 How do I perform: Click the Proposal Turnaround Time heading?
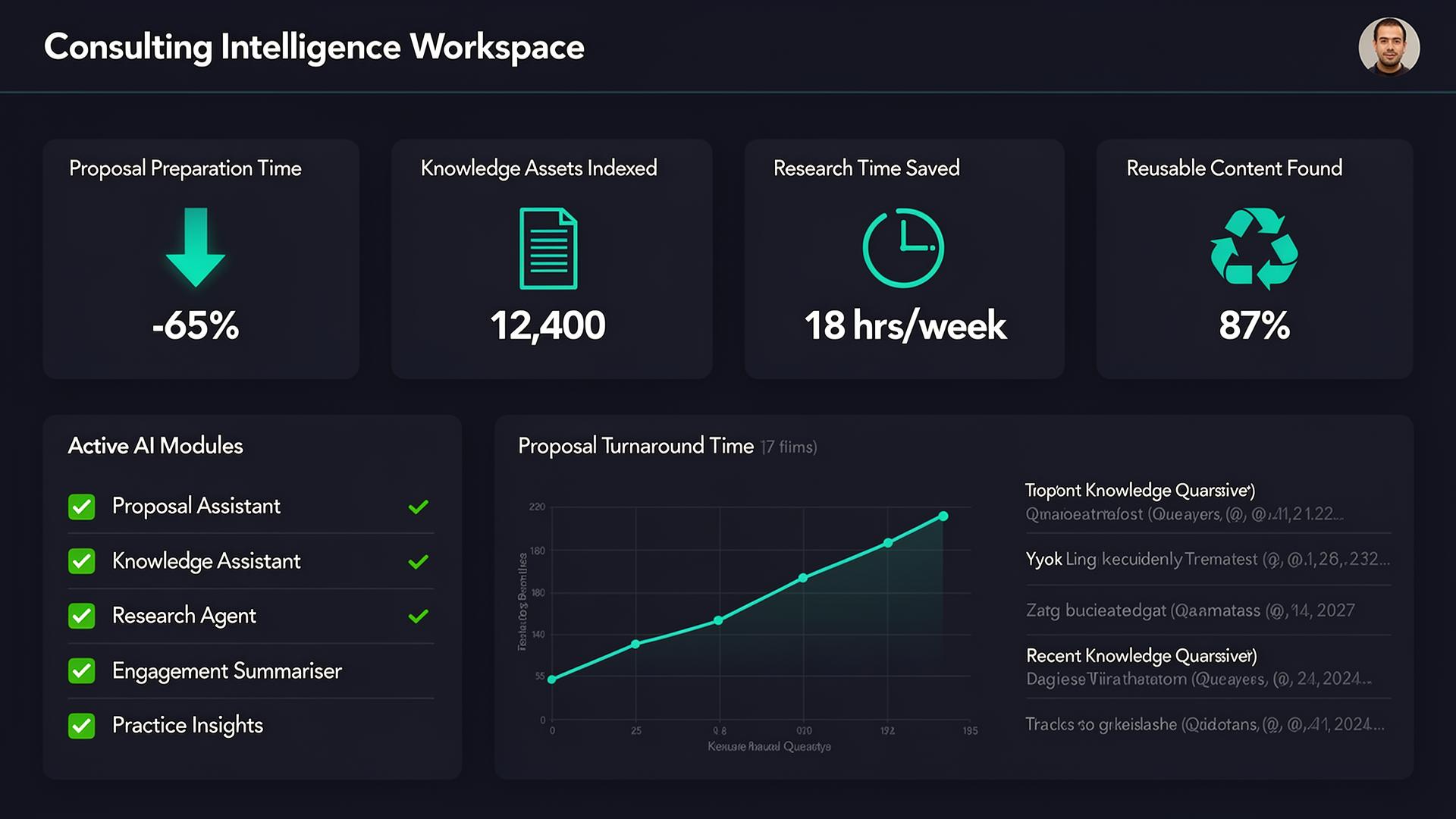[635, 446]
